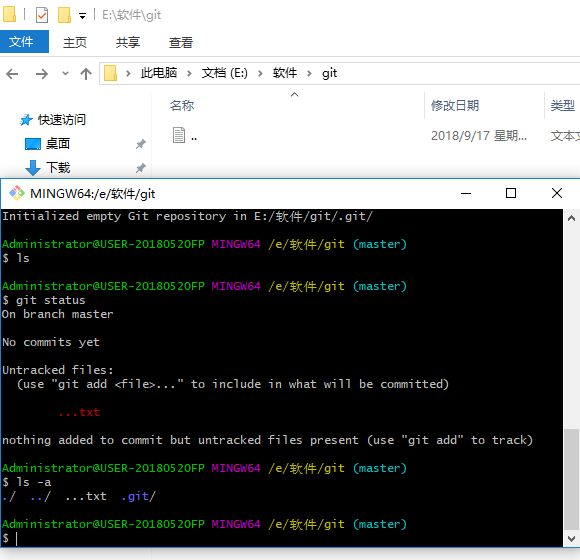Select 文档 (E:) in the address breadcrumb
The width and height of the screenshot is (580, 560).
225,73
